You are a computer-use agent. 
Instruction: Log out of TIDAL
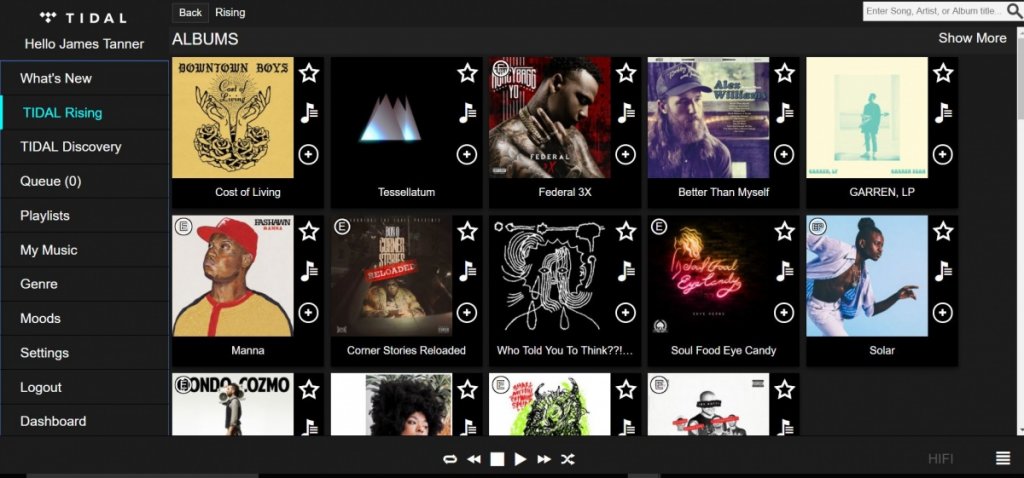pos(85,387)
